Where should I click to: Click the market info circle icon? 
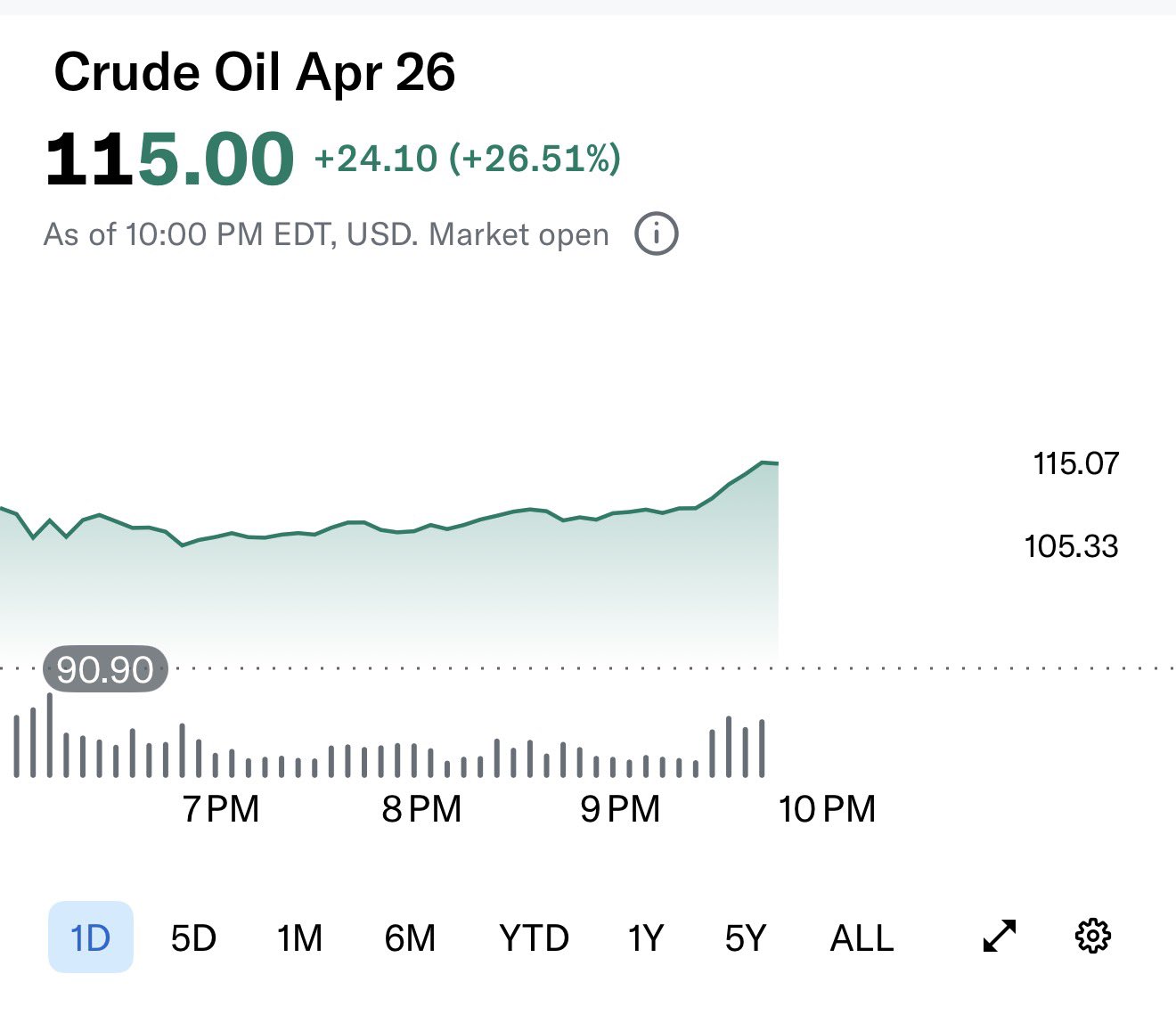[x=656, y=234]
